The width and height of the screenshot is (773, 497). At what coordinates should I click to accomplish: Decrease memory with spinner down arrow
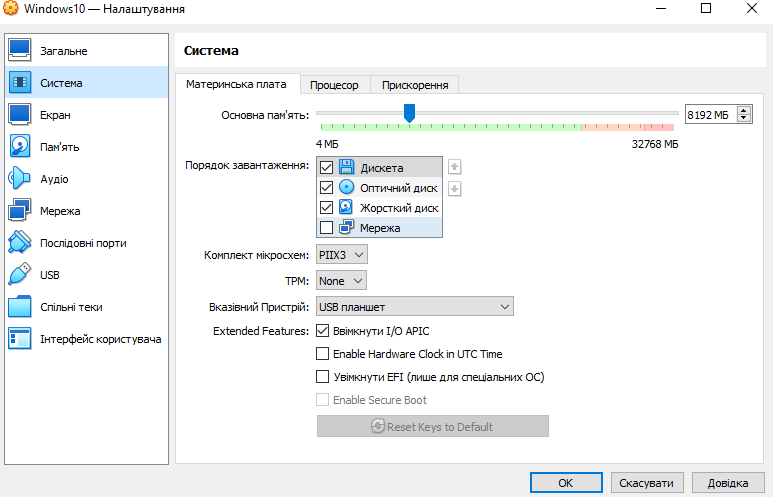(x=744, y=118)
